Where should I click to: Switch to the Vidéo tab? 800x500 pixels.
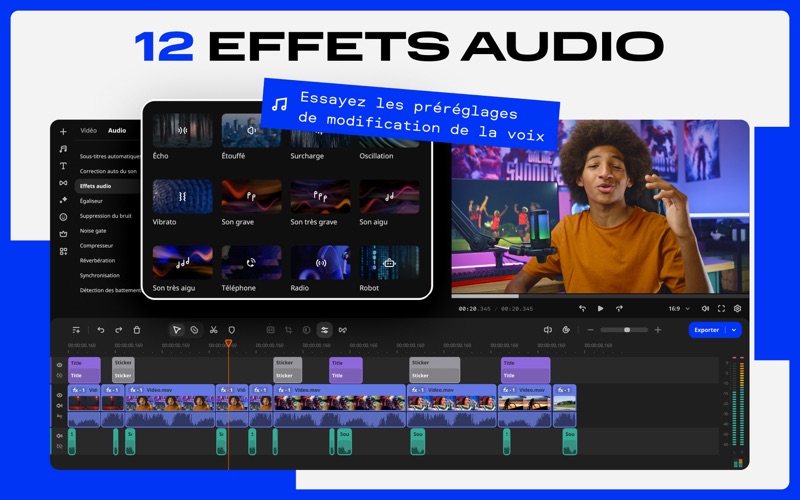point(88,131)
